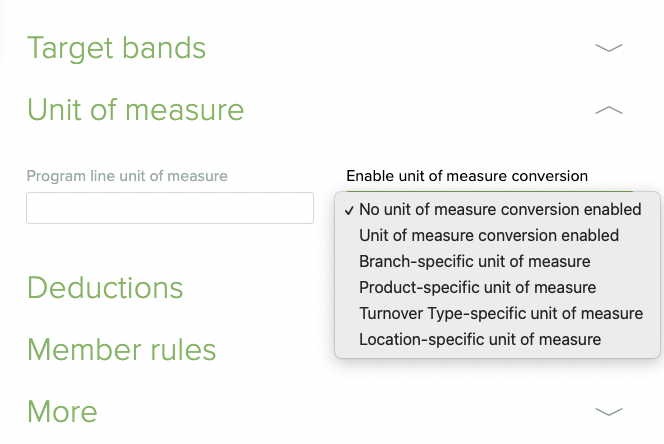This screenshot has height=444, width=664.
Task: Focus the Program line unit of measure field
Action: pos(170,208)
